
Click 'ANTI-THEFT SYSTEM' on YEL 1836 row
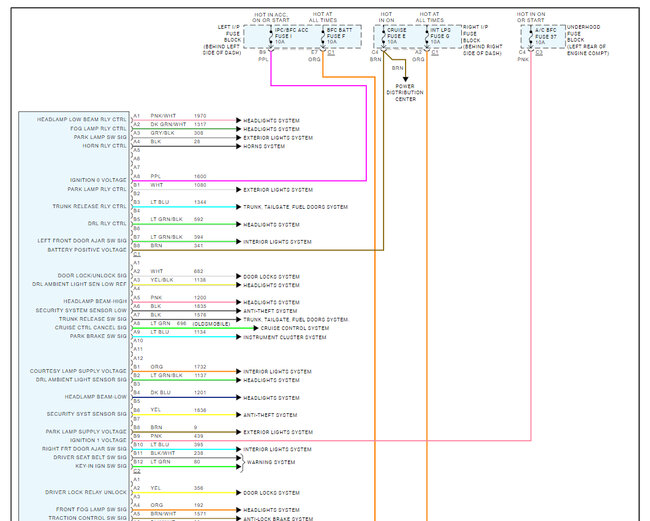[270, 415]
